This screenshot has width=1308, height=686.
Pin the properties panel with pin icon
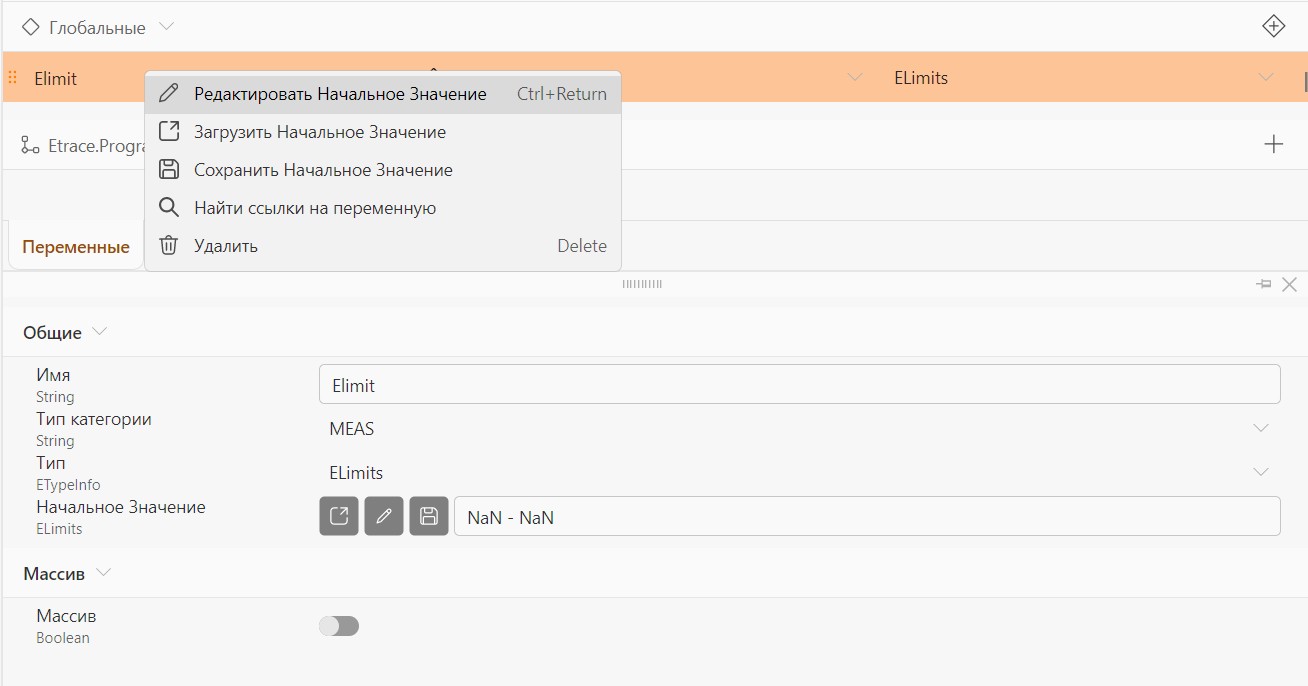click(1264, 285)
